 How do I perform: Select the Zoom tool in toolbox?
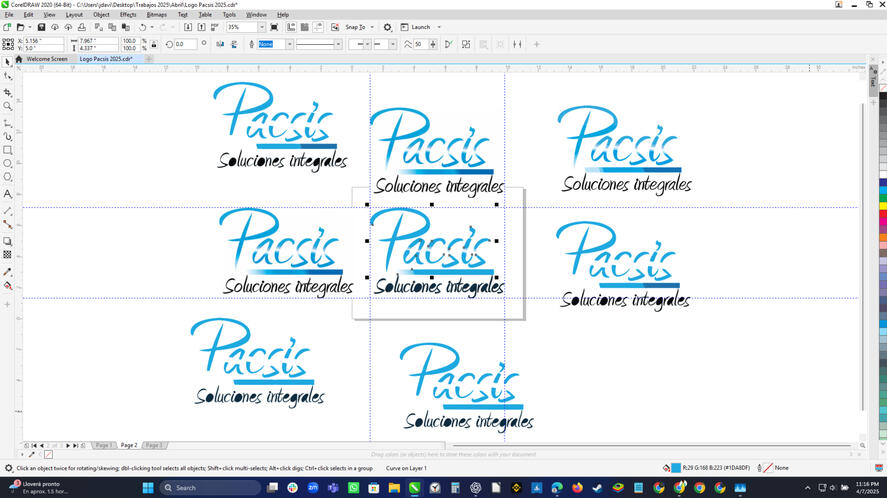tap(7, 106)
